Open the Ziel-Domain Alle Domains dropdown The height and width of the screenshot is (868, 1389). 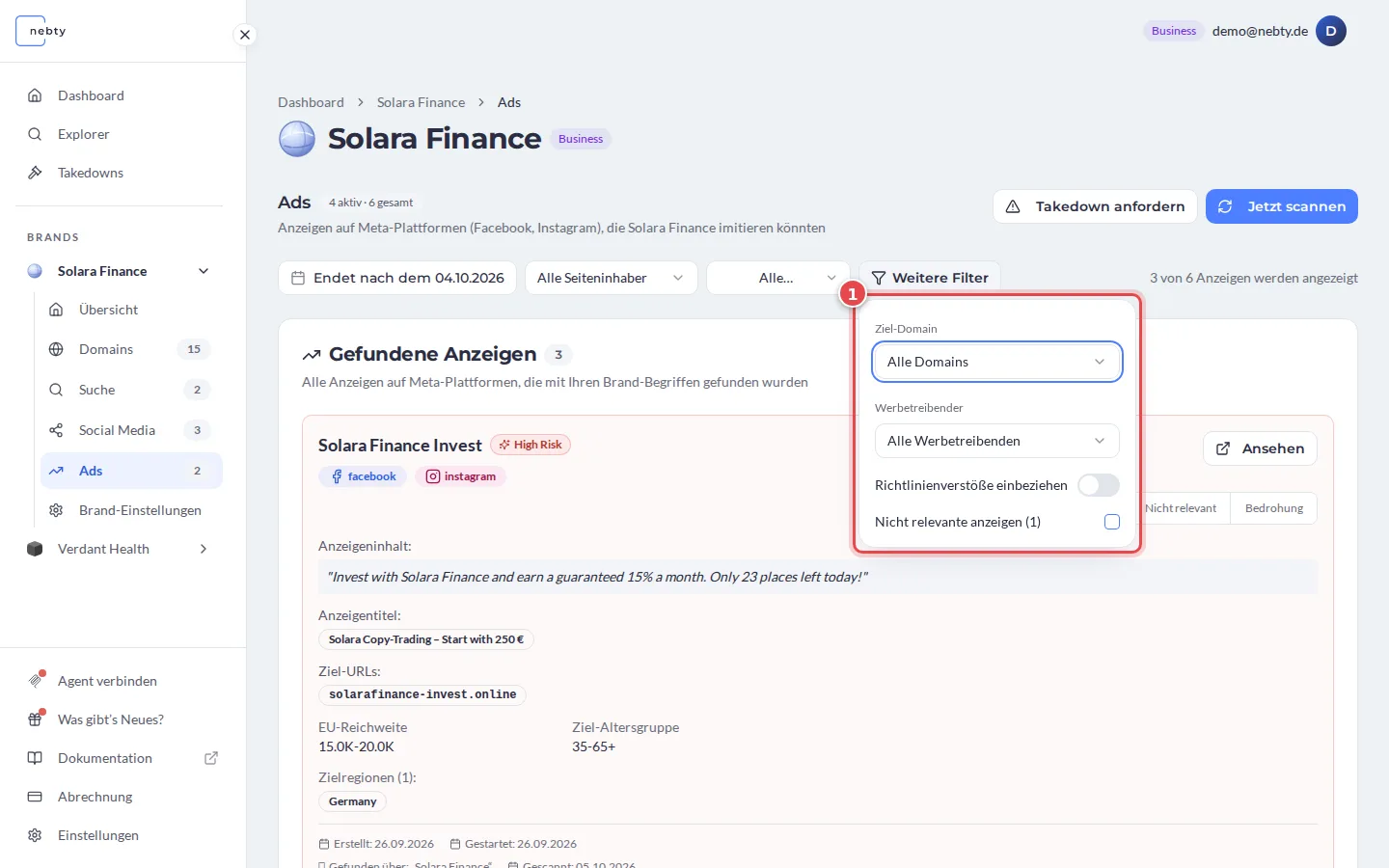coord(997,362)
